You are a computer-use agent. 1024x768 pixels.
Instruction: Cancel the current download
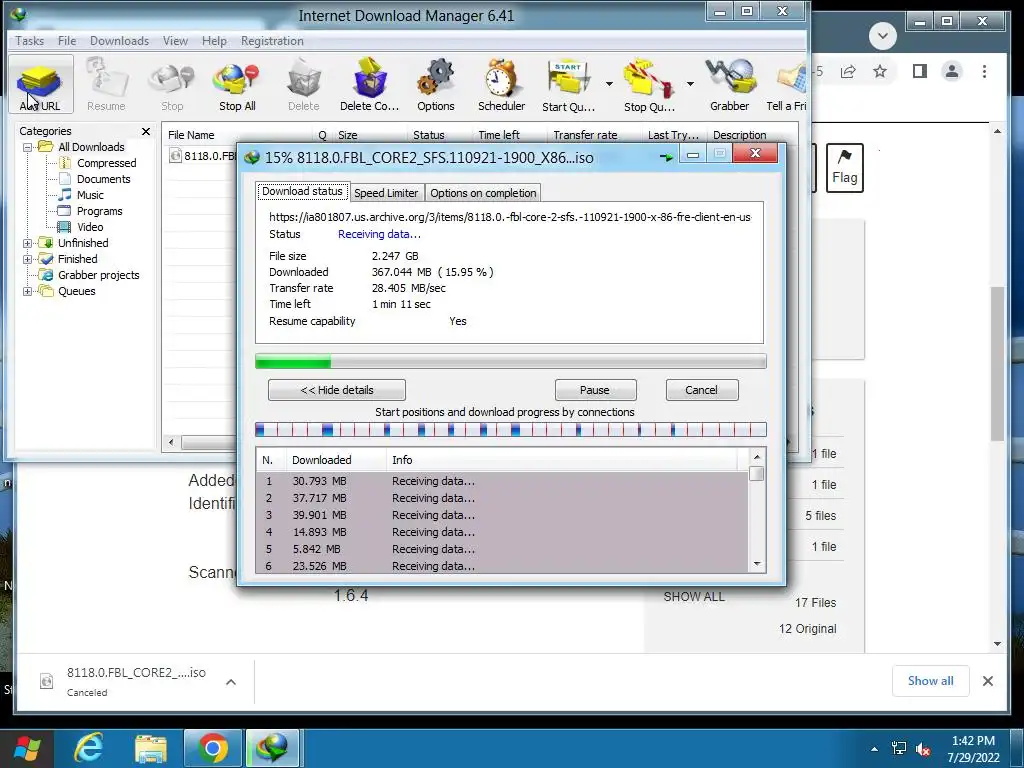[x=701, y=390]
